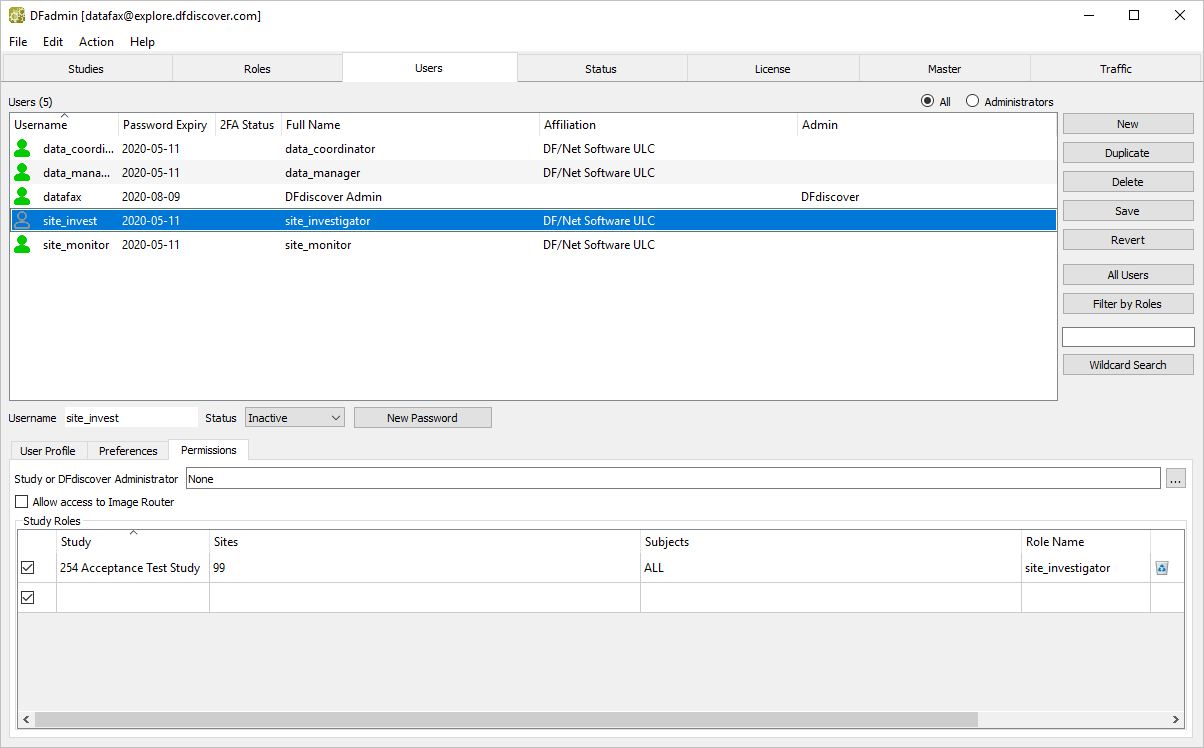The image size is (1204, 748).
Task: Click the green user icon for data_coordinator
Action: [22, 149]
